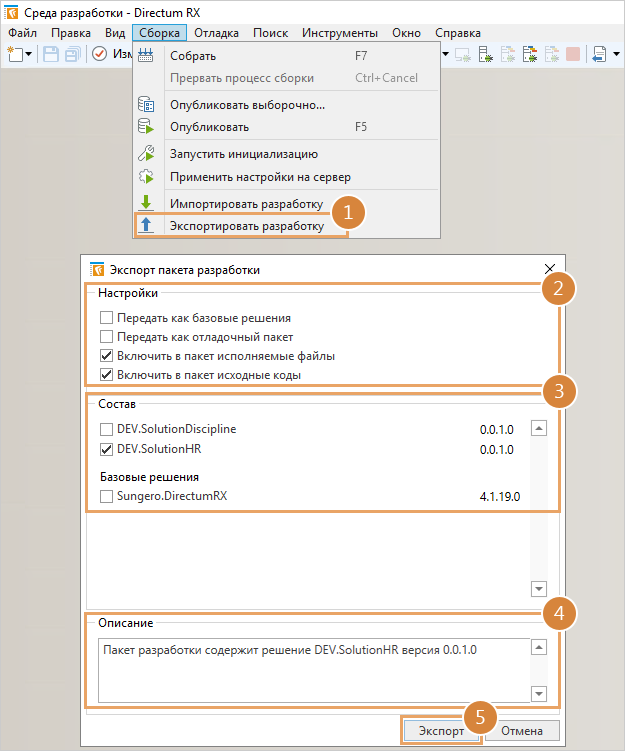This screenshot has width=625, height=751.
Task: Open the Отладка menu
Action: point(216,33)
